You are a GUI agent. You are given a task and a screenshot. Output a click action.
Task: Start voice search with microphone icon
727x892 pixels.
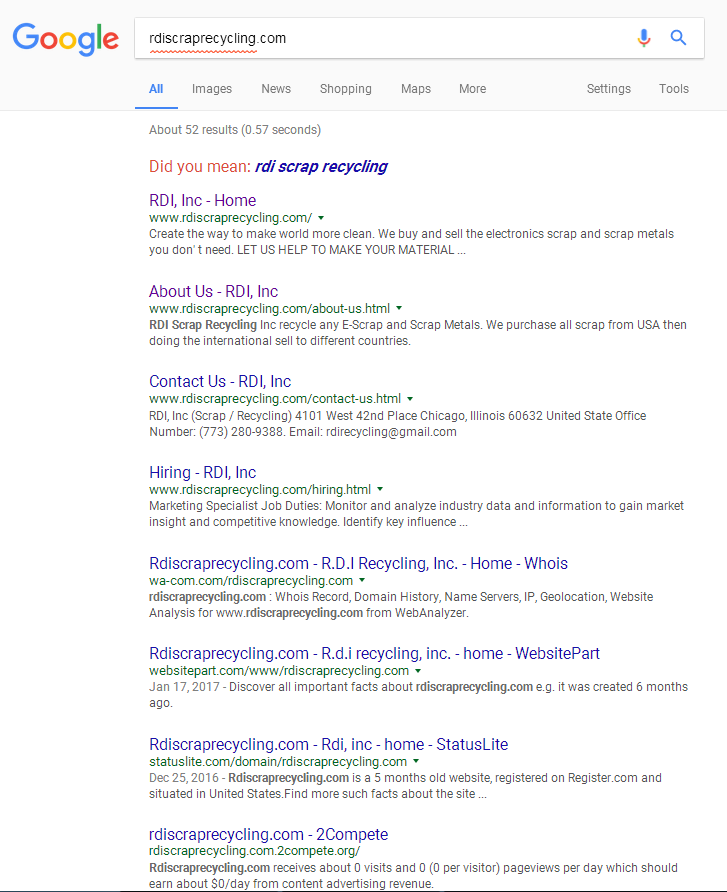(643, 38)
